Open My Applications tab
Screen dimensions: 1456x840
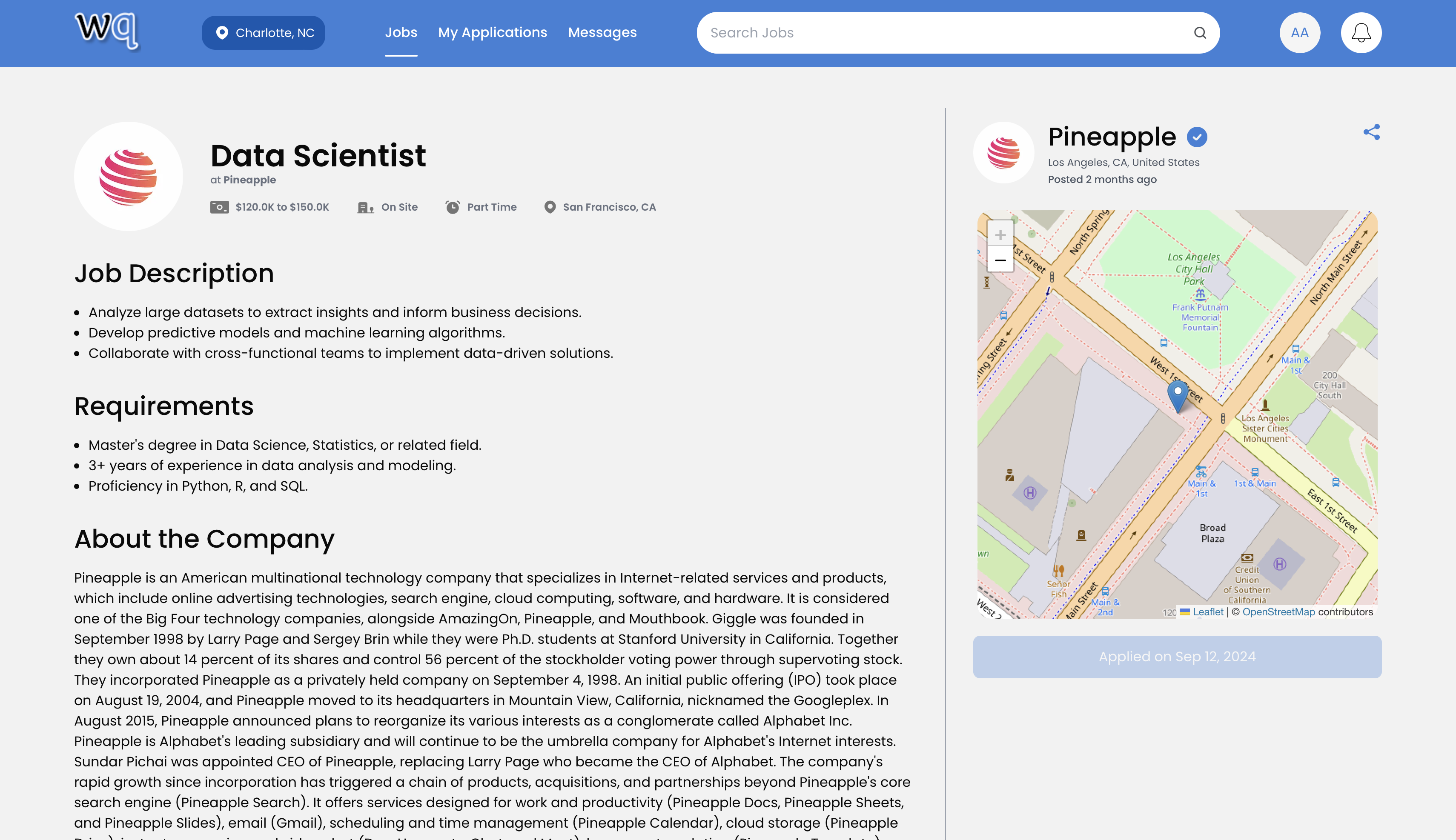[x=492, y=33]
